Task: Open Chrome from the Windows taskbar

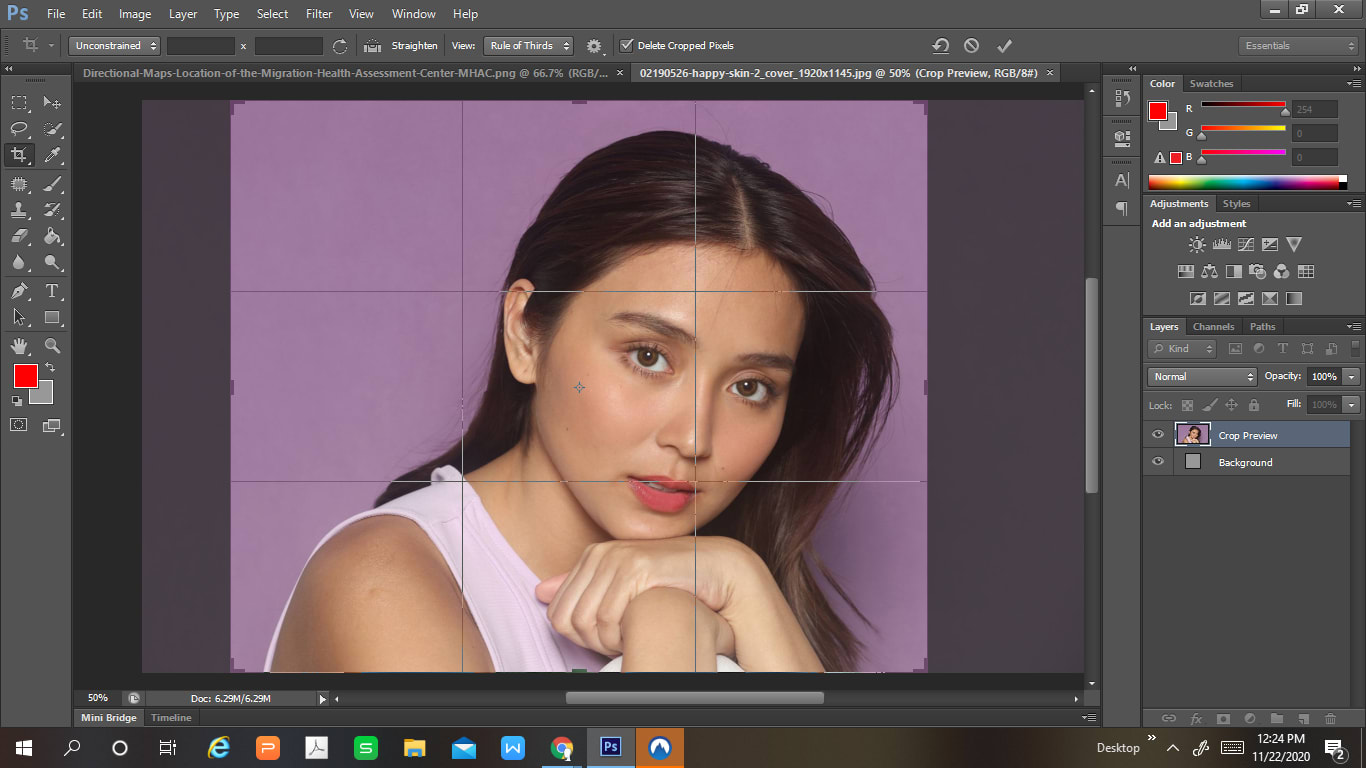Action: click(x=562, y=747)
